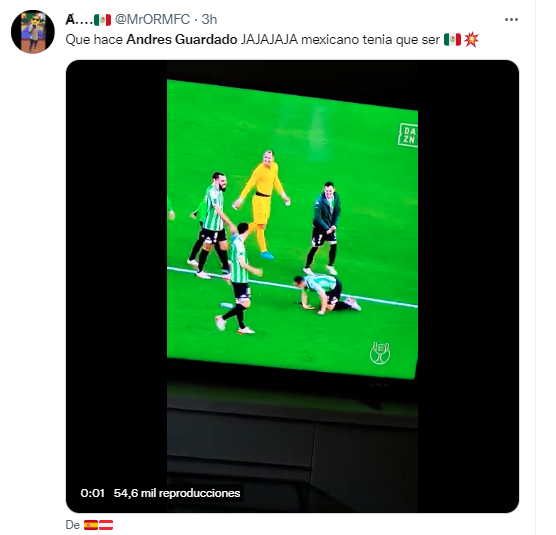Click the Mexican flag at tweet text end
The height and width of the screenshot is (535, 556).
point(452,39)
